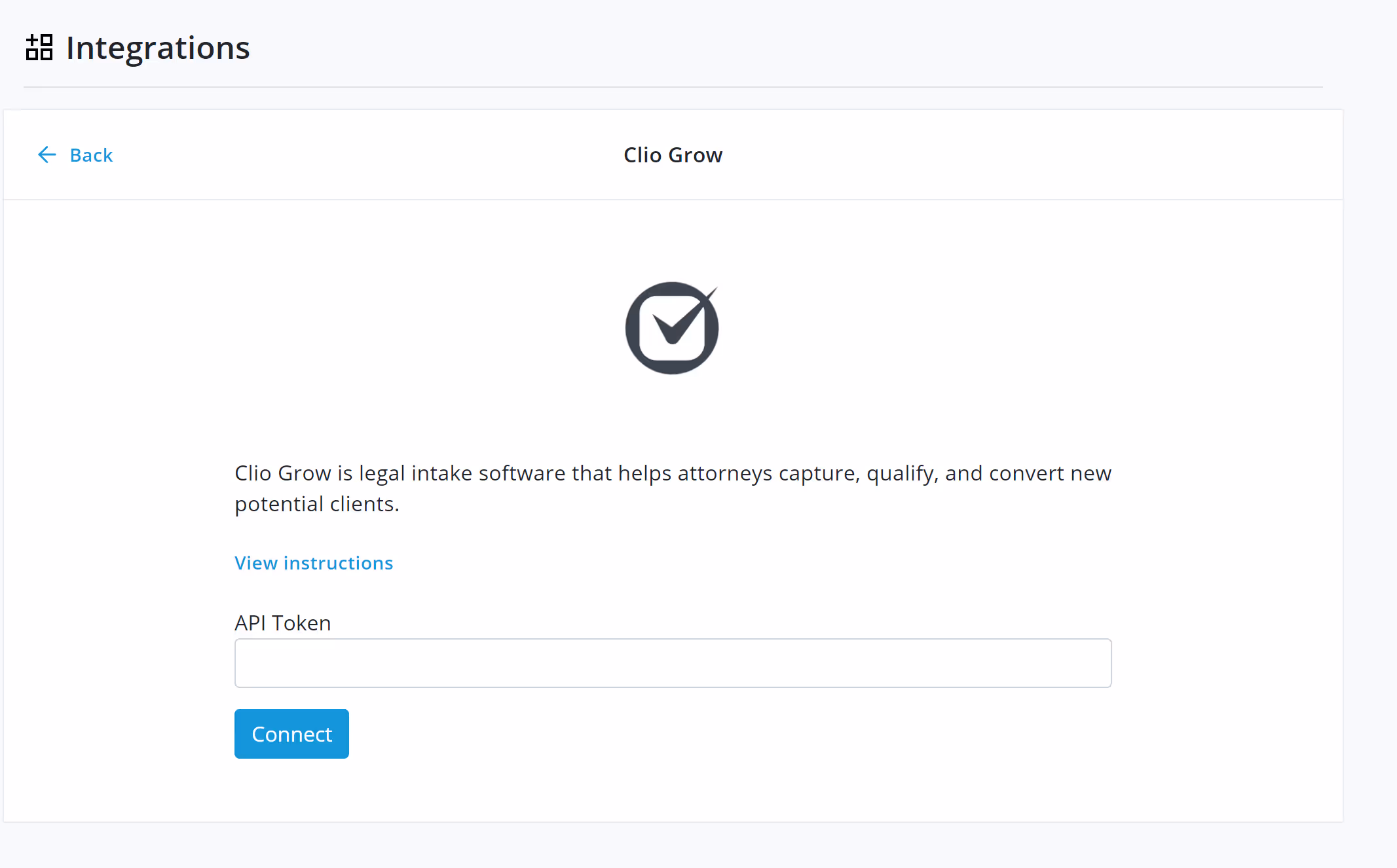Click the word 'Connect' inside the button
1397x868 pixels.
[x=291, y=734]
